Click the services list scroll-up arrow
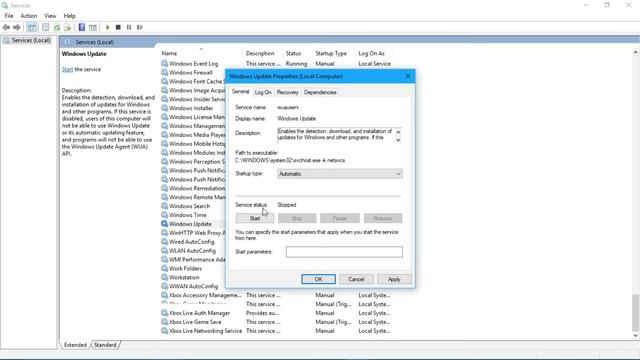Viewport: 640px width, 360px height. (x=635, y=52)
